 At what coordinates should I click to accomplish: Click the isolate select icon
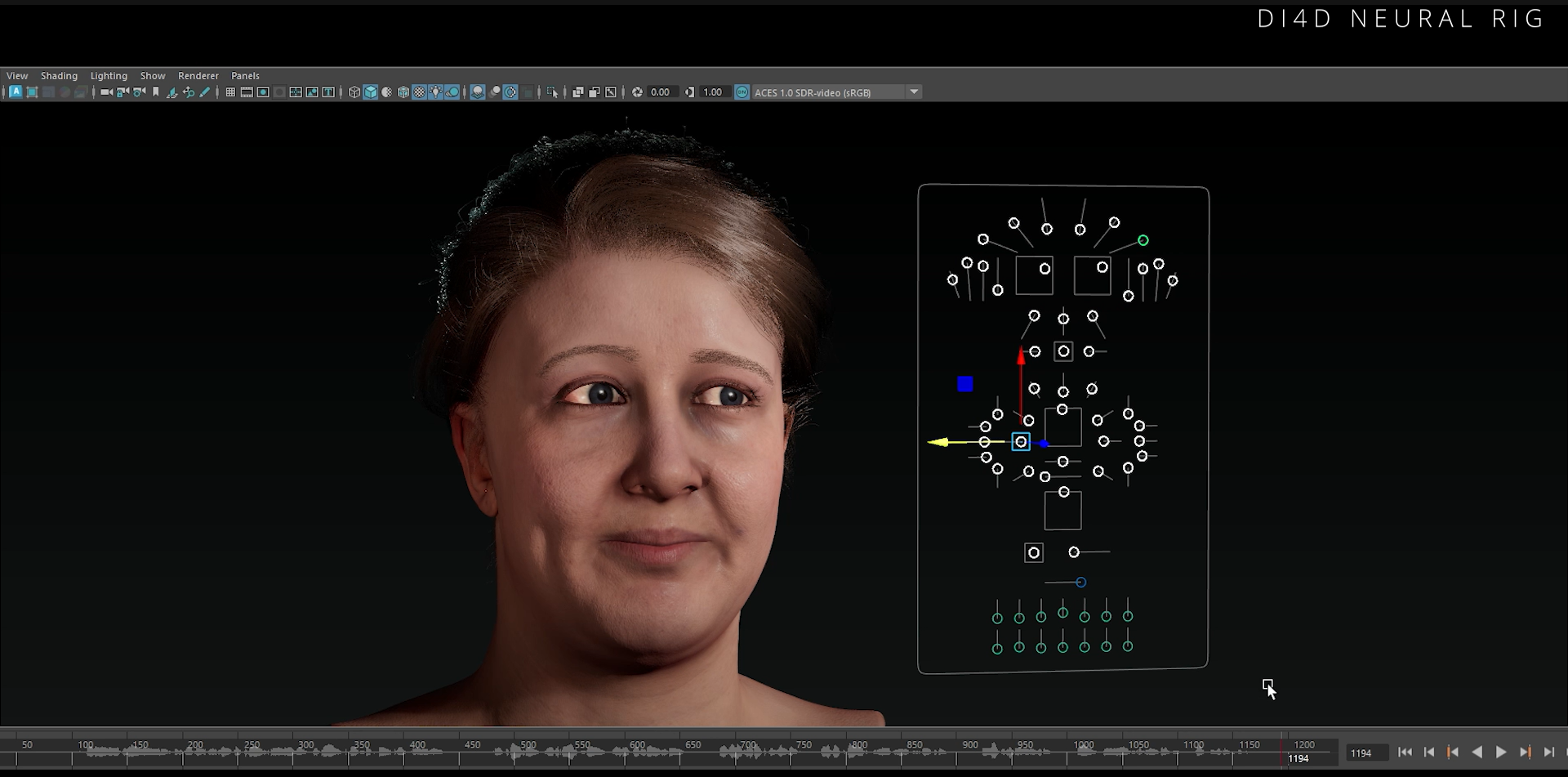pyautogui.click(x=551, y=92)
